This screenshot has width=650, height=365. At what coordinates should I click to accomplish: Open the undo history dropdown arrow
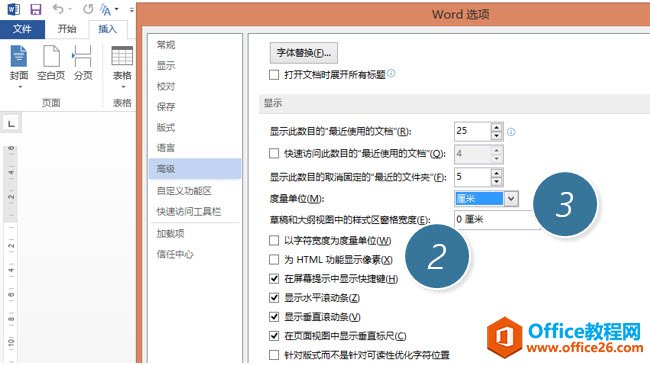[70, 9]
